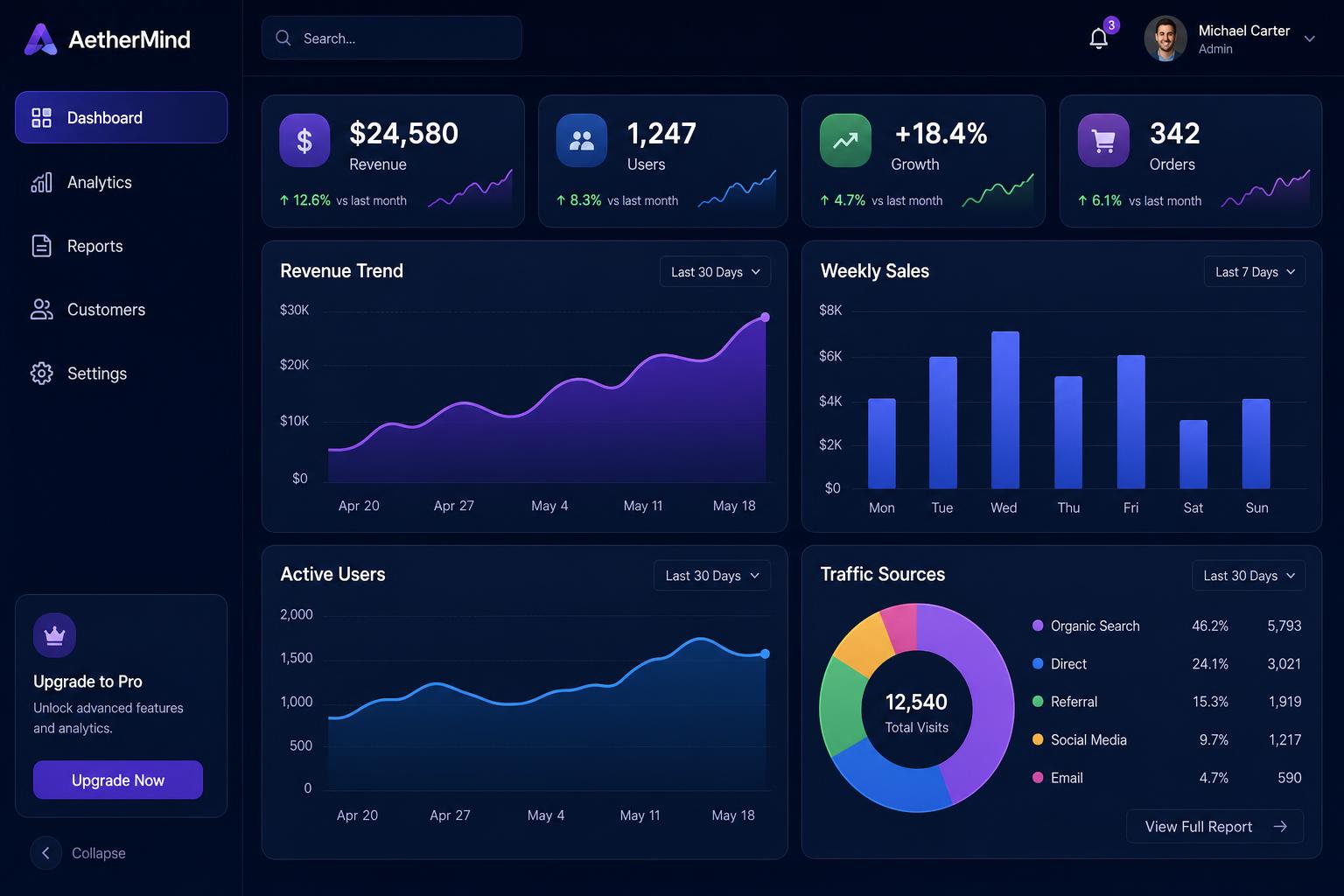The width and height of the screenshot is (1344, 896).
Task: Click the 342 orders value
Action: tap(1174, 133)
